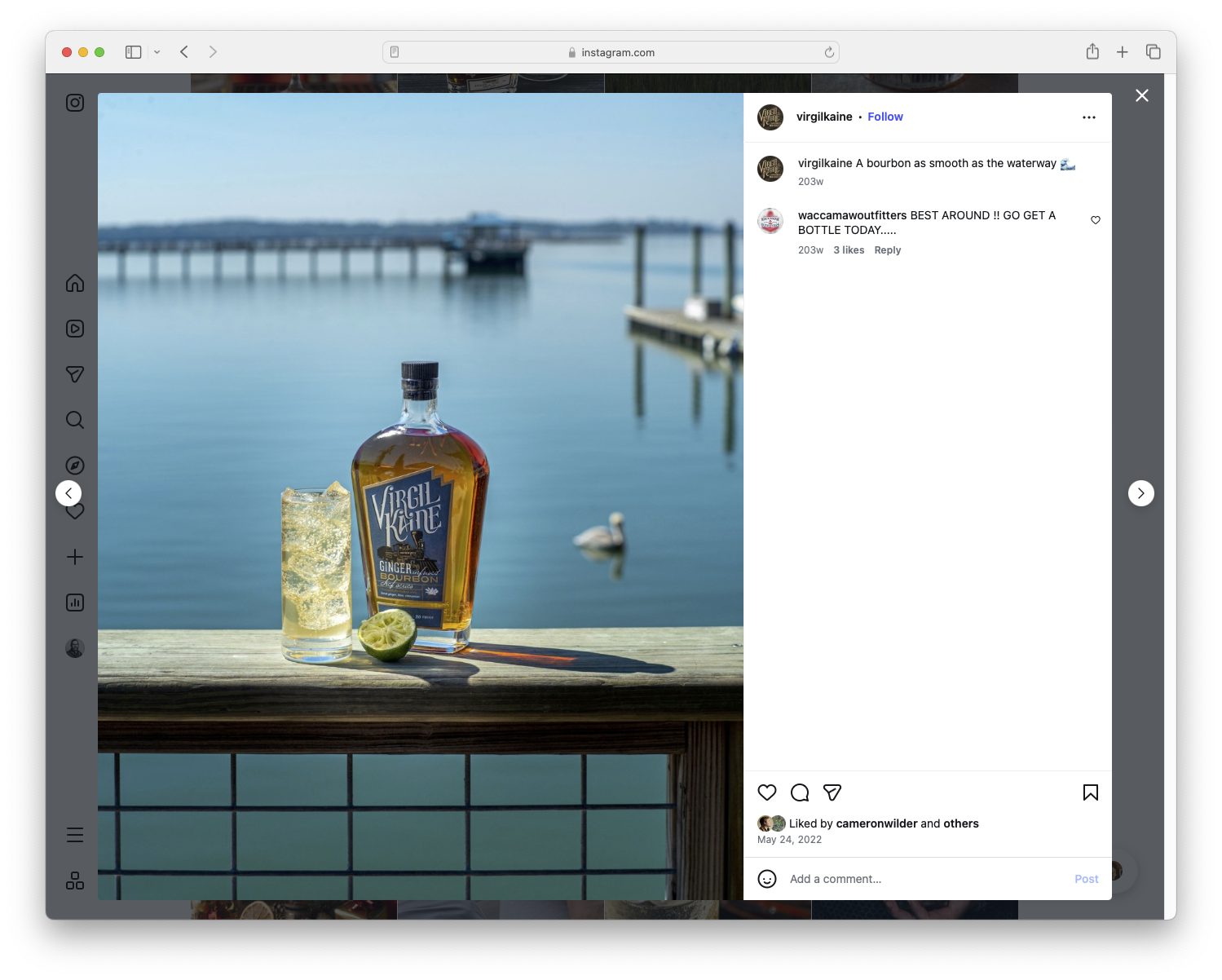
Task: Open waccamawoutfitters profile link
Action: click(853, 215)
